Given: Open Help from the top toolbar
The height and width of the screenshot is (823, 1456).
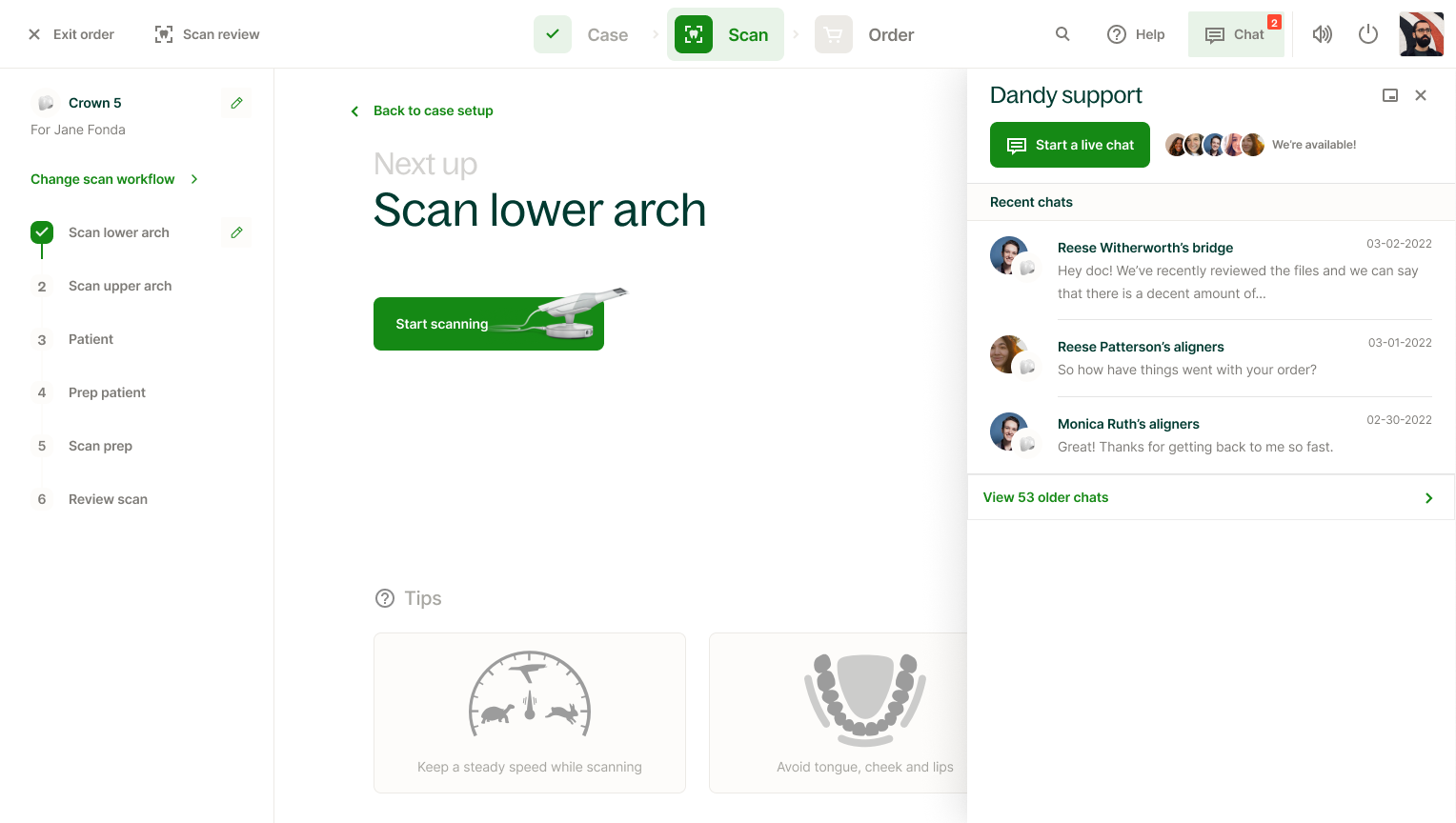Looking at the screenshot, I should pyautogui.click(x=1136, y=34).
